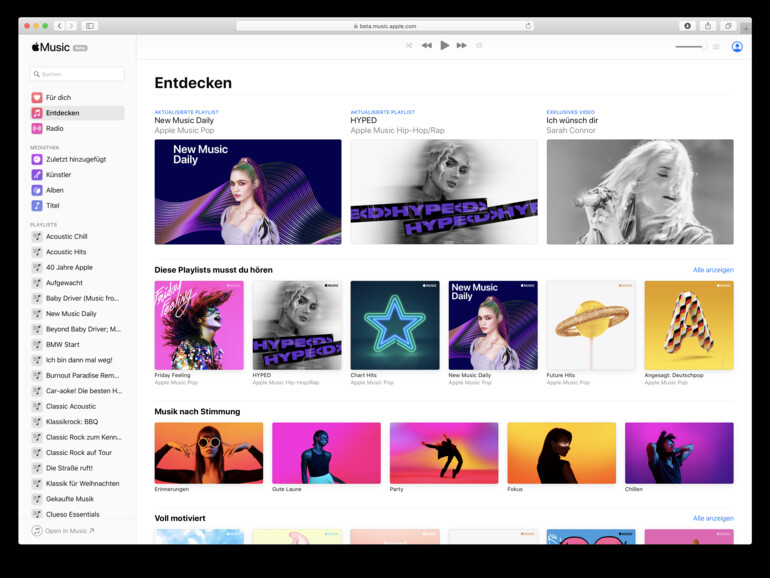Open the Aufgewacht playlist
The height and width of the screenshot is (578, 770).
tap(77, 283)
